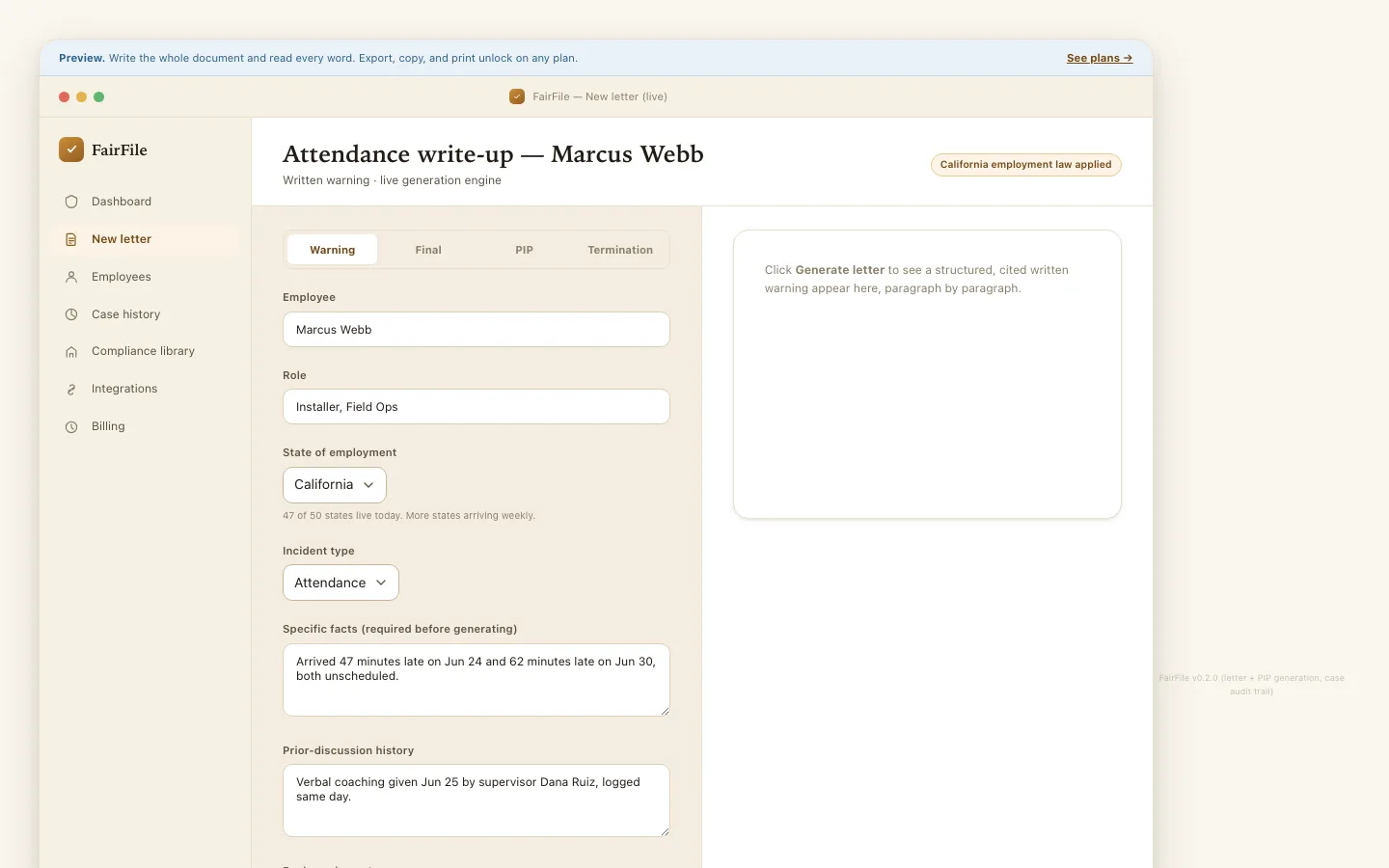This screenshot has height=868, width=1389.
Task: Click the title bar FairFile checkmark icon
Action: point(517,96)
